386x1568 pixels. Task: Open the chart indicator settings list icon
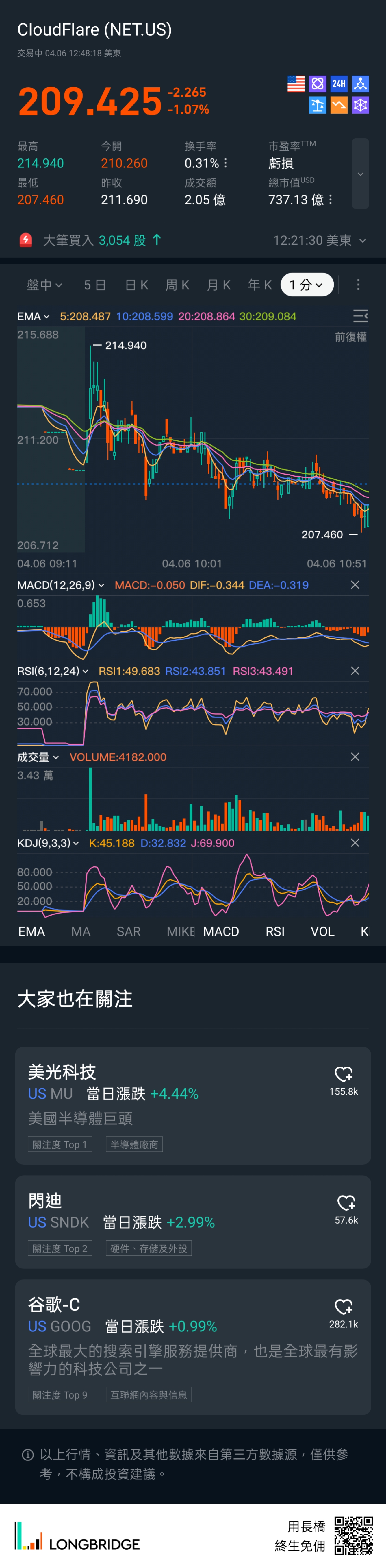(x=360, y=316)
